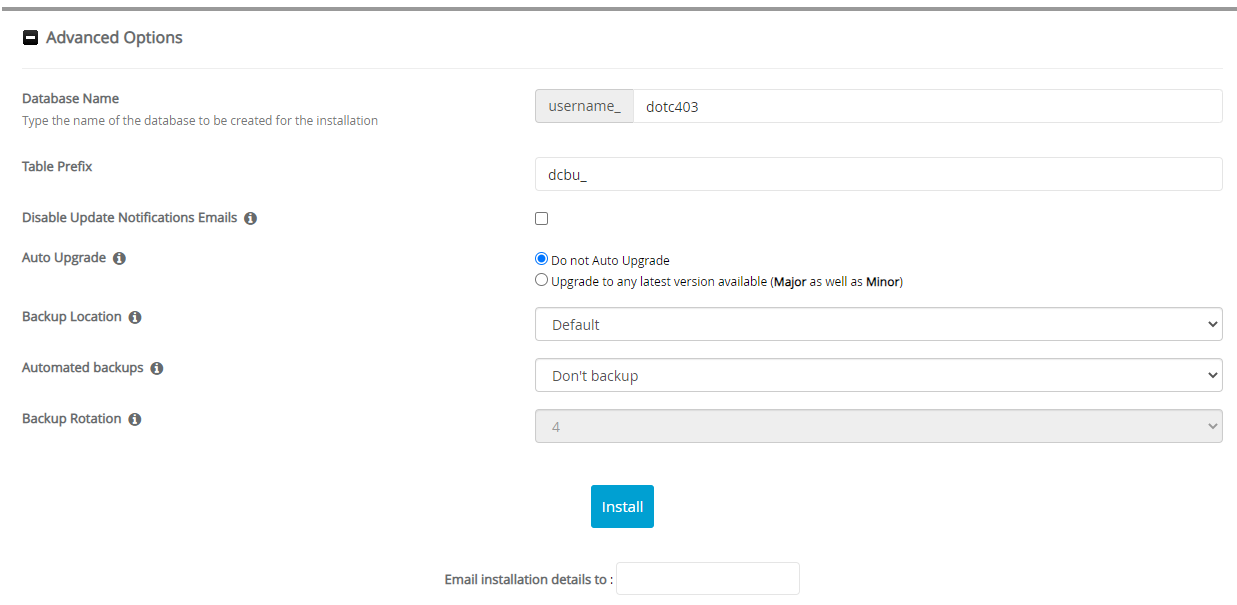The width and height of the screenshot is (1237, 605).
Task: Open the Automated backups dropdown showing Don't backup
Action: click(878, 375)
